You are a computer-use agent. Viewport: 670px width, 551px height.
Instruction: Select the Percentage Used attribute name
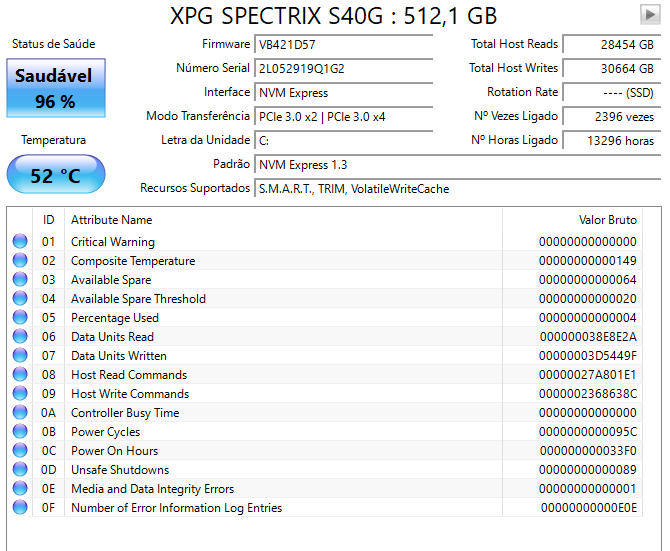pyautogui.click(x=115, y=318)
